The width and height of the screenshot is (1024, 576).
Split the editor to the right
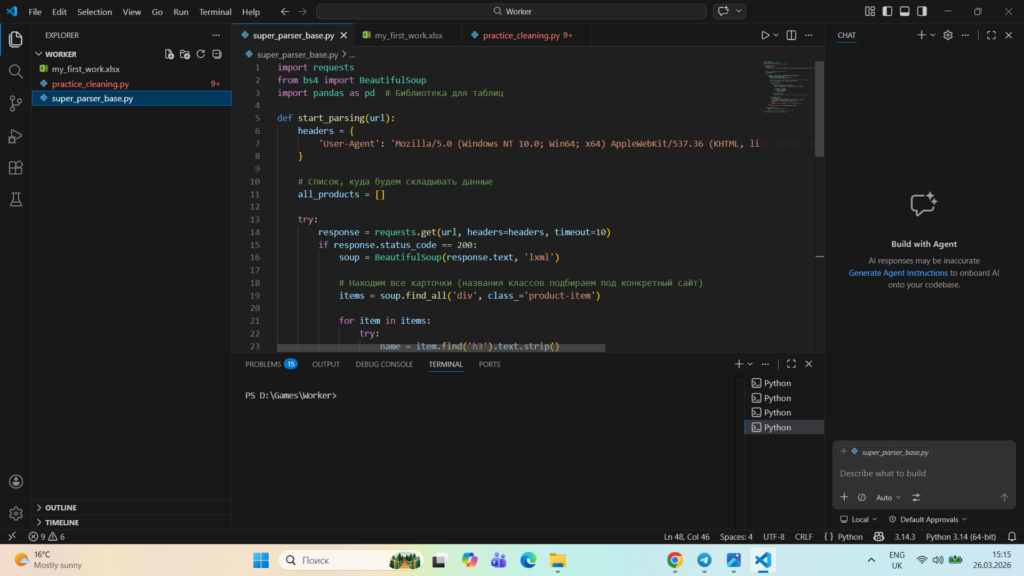point(791,35)
